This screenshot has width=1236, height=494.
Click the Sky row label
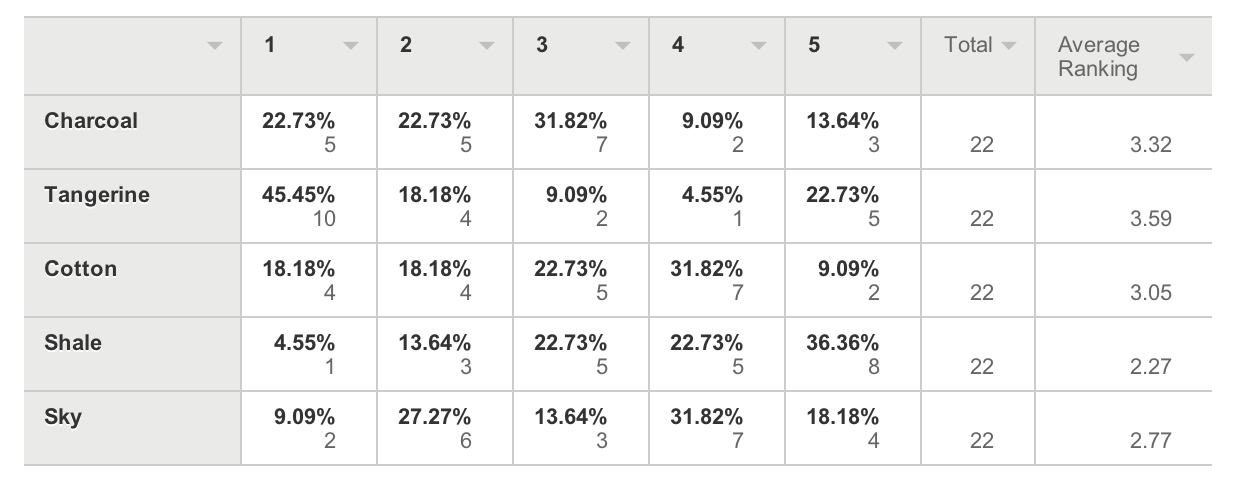(63, 417)
